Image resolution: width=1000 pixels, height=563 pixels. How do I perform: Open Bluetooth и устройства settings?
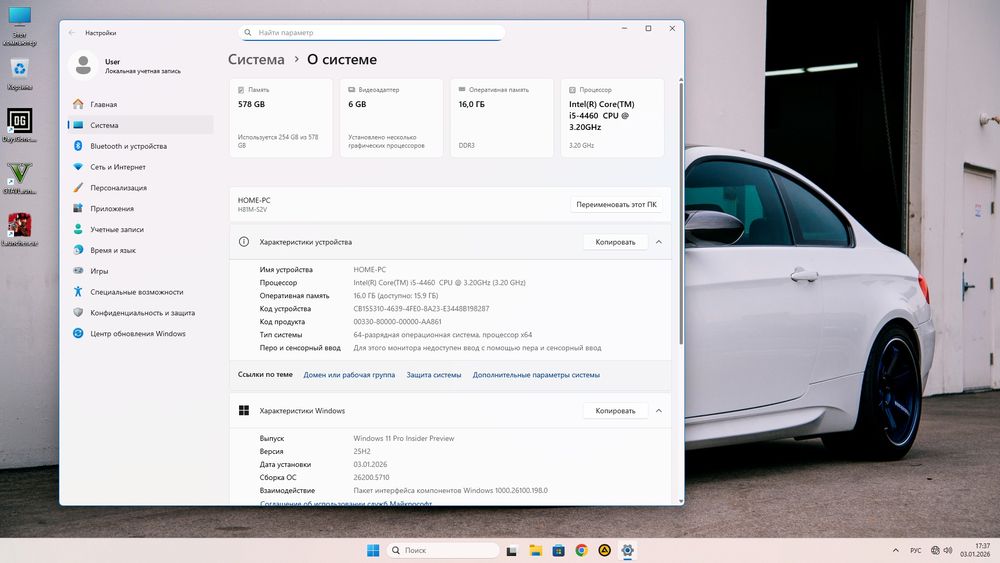point(140,146)
